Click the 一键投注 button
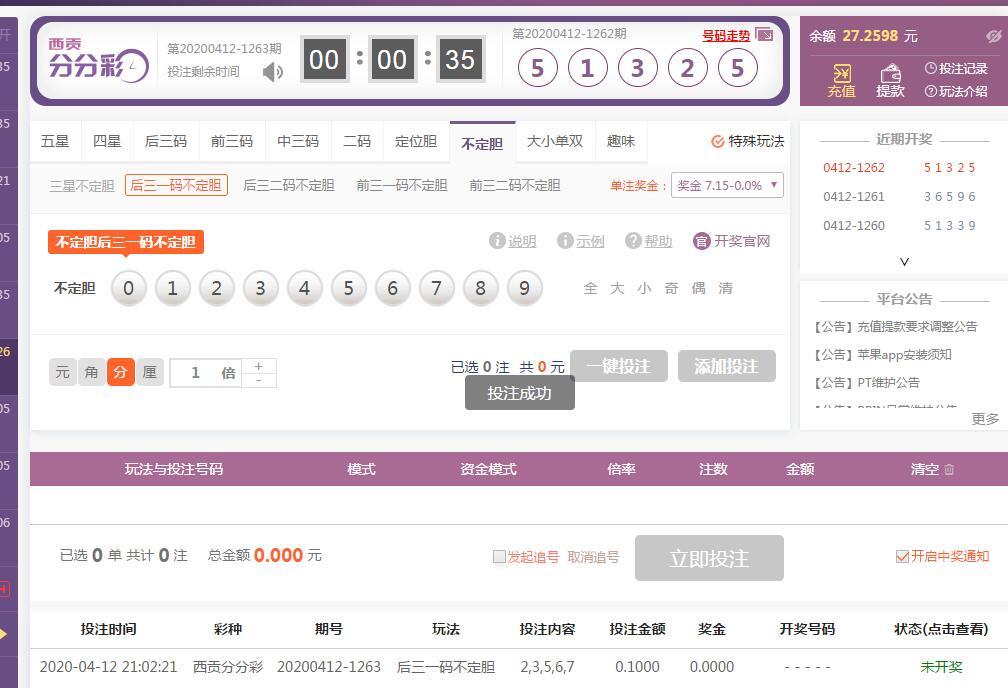 click(618, 366)
